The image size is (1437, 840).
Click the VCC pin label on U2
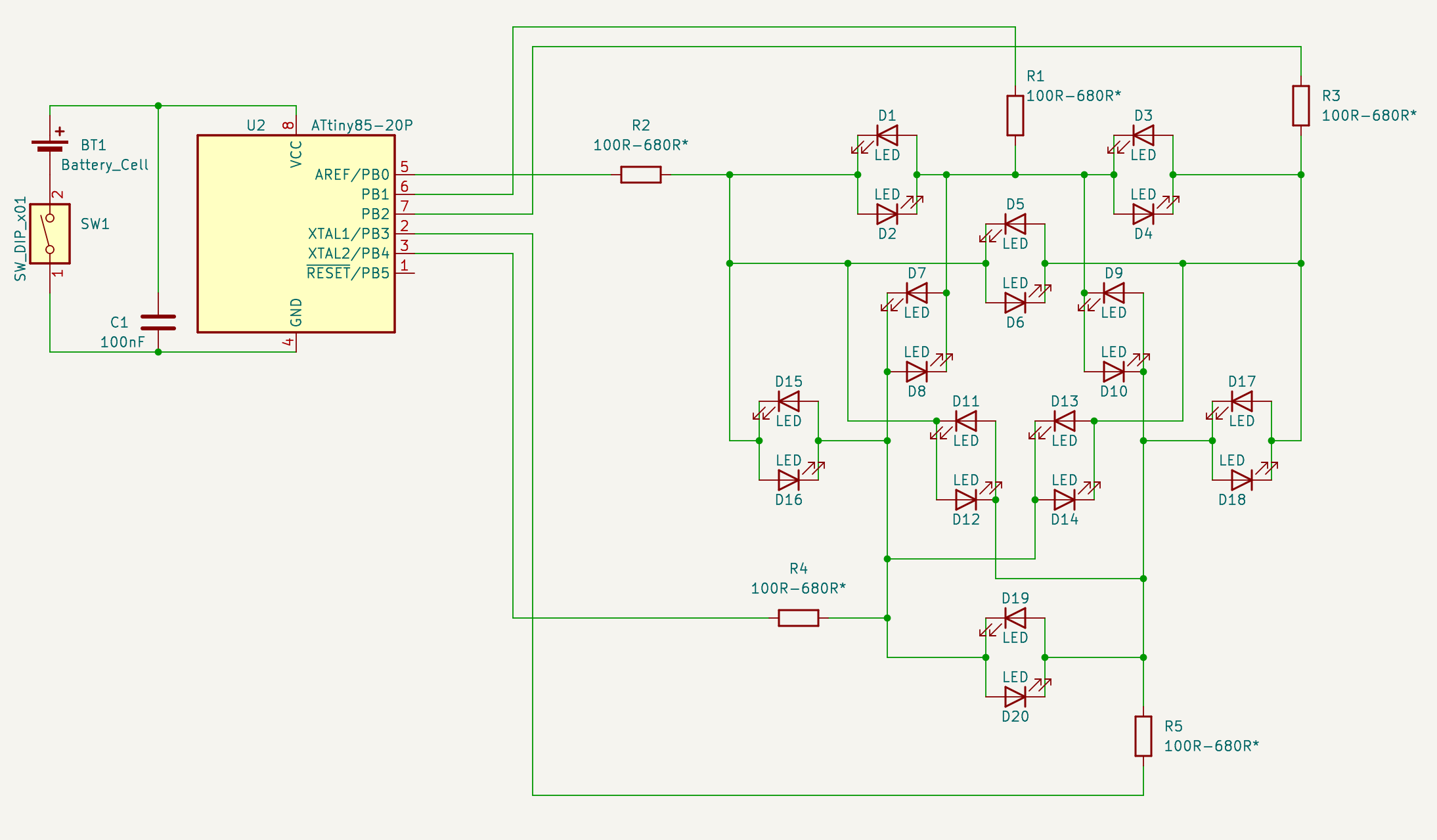296,154
